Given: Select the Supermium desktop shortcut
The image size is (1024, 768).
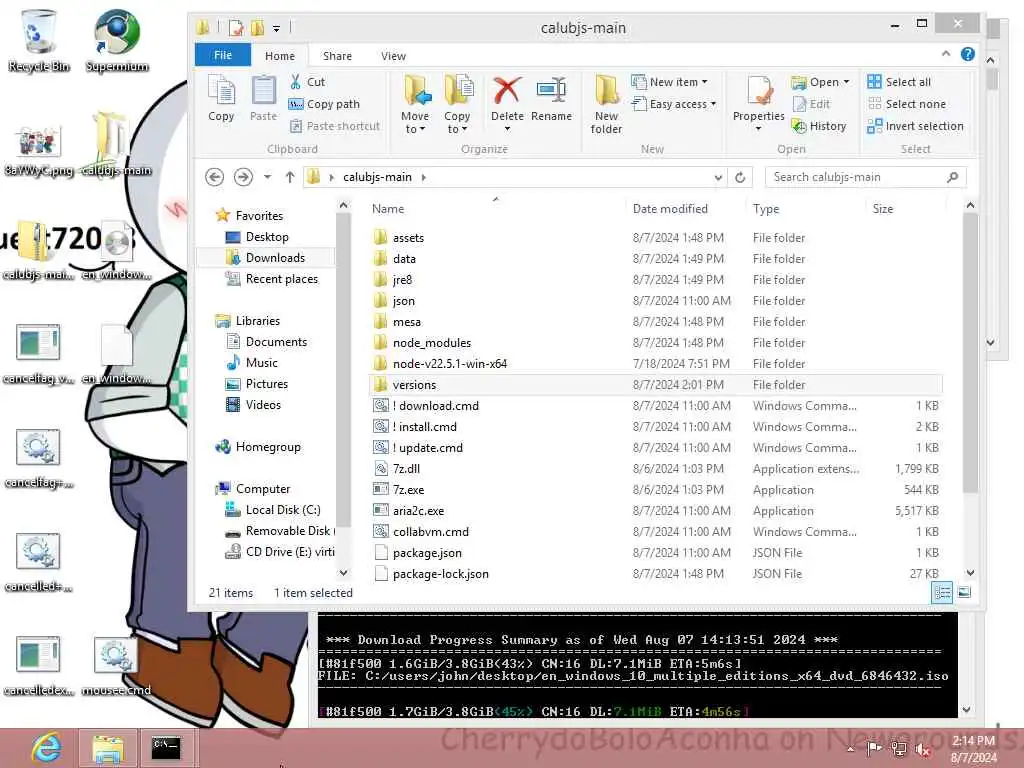Looking at the screenshot, I should point(117,40).
